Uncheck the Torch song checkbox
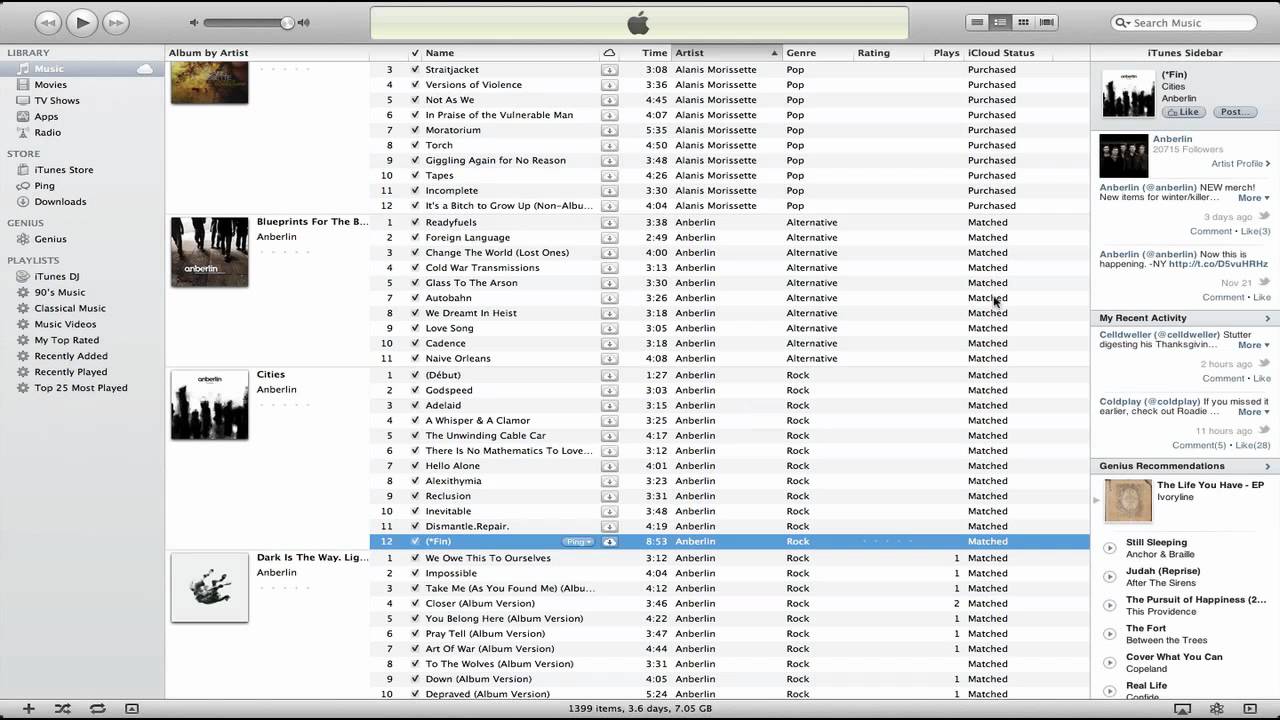 point(415,145)
